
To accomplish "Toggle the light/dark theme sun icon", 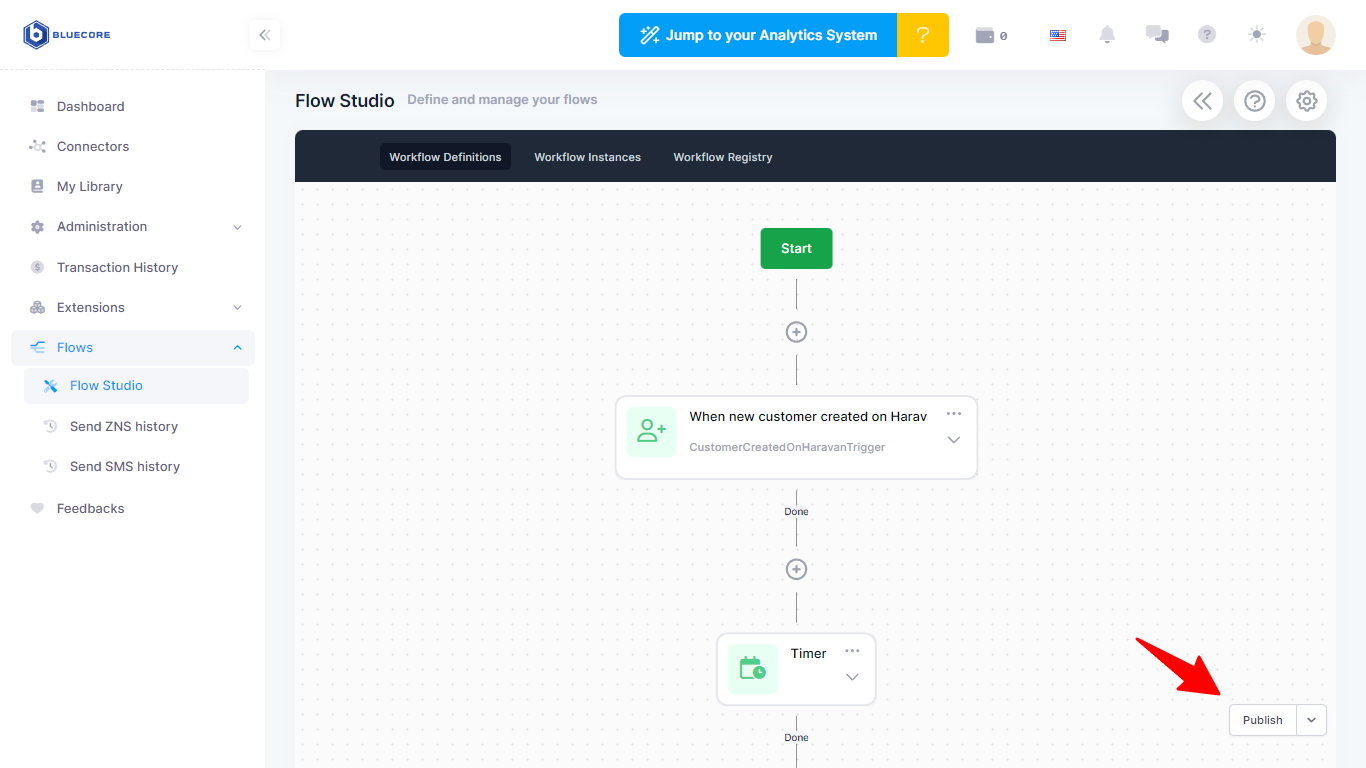I will coord(1257,35).
